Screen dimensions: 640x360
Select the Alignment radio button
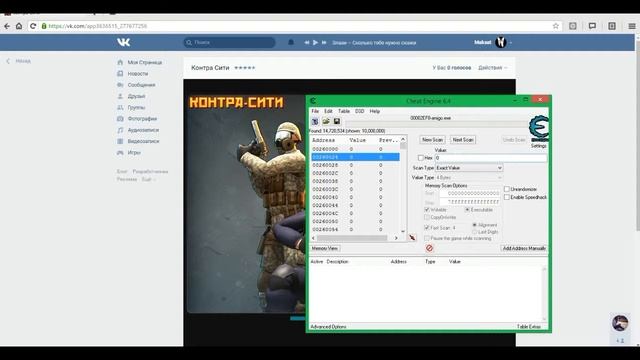[475, 225]
